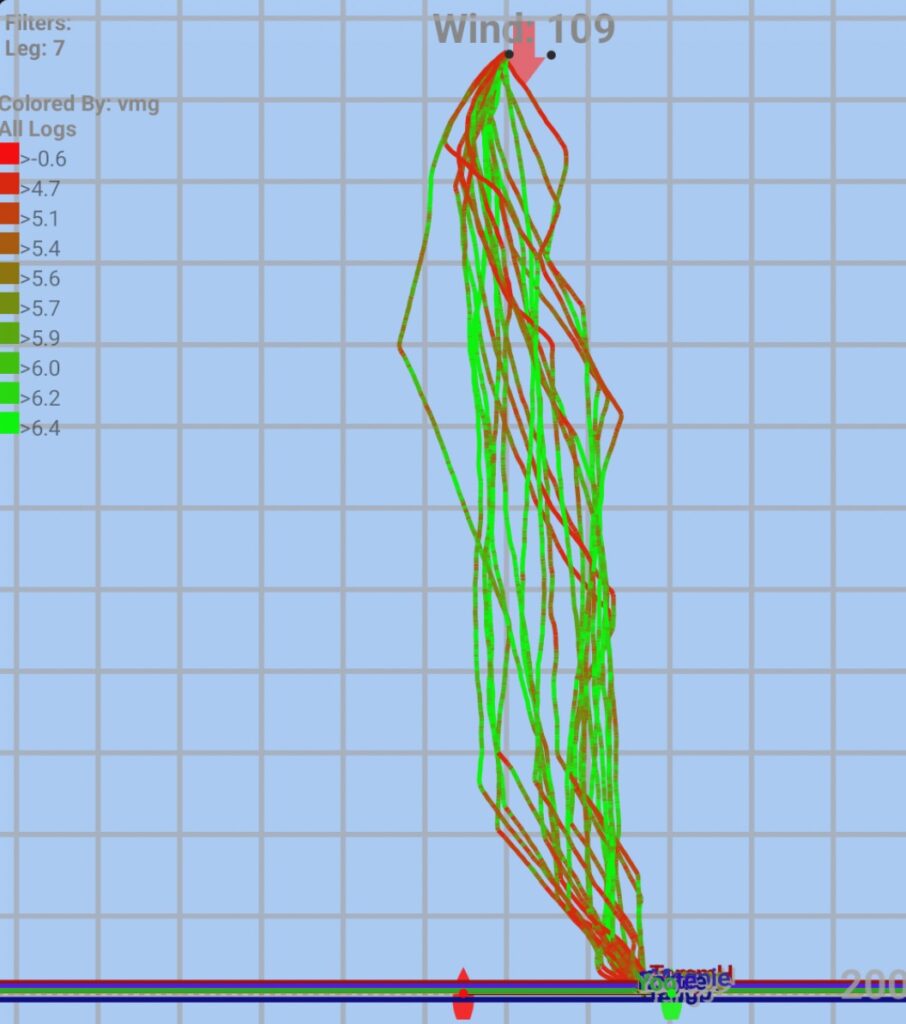Click the overlapping boat name labels

coord(685,984)
